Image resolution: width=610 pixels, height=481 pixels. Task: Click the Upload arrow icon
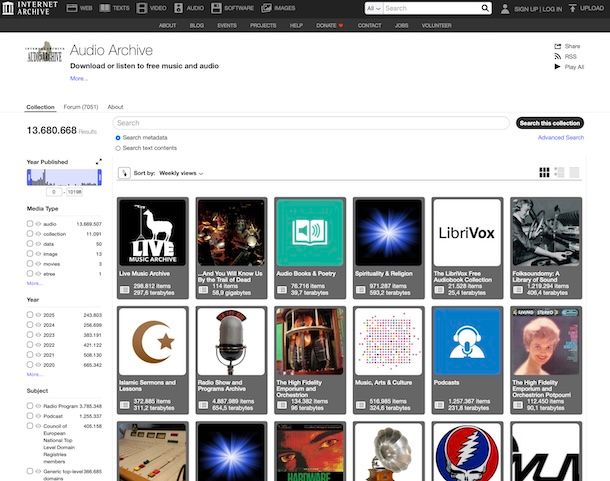pyautogui.click(x=572, y=8)
